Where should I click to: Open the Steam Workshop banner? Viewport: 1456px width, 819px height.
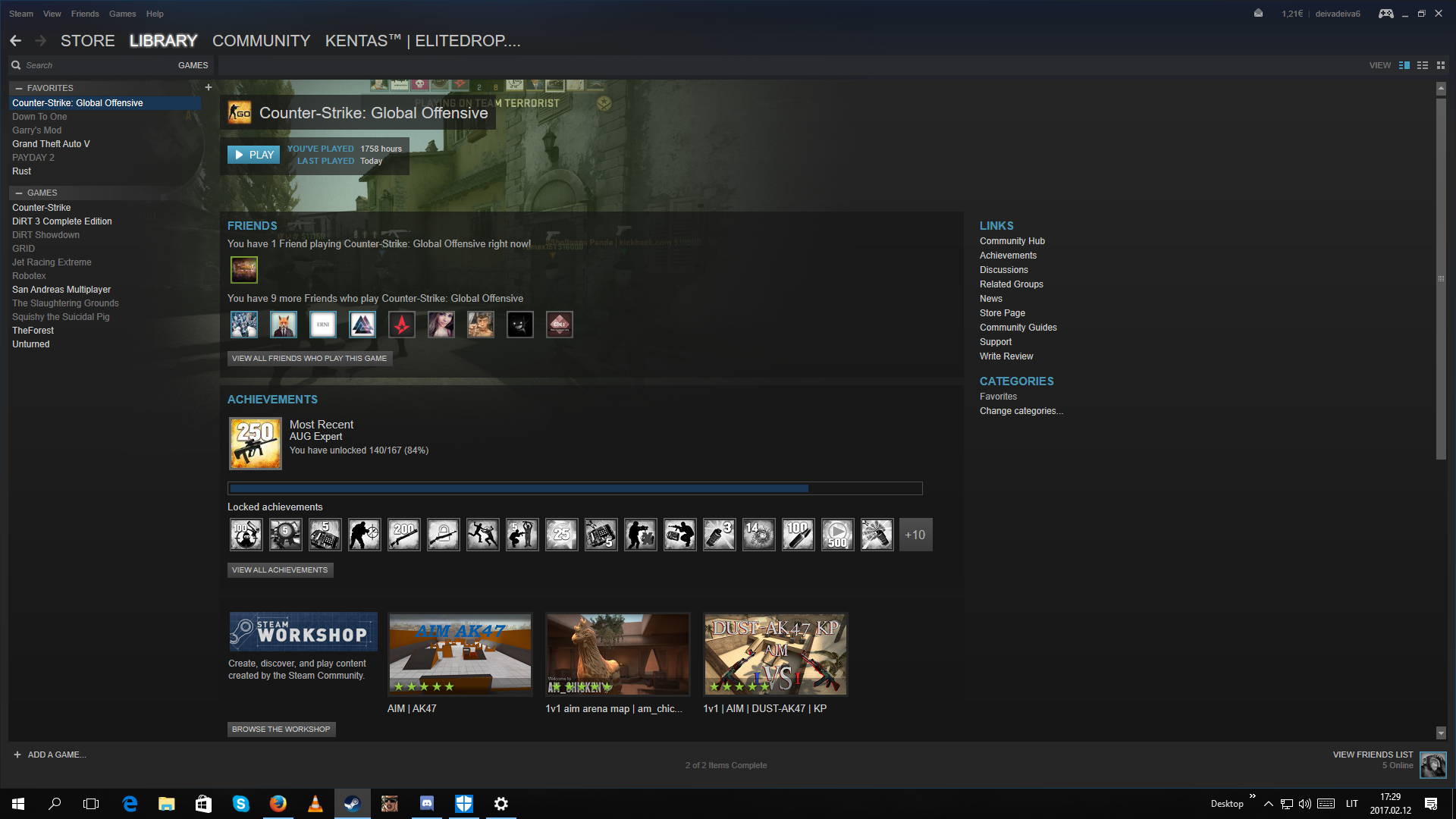click(303, 632)
